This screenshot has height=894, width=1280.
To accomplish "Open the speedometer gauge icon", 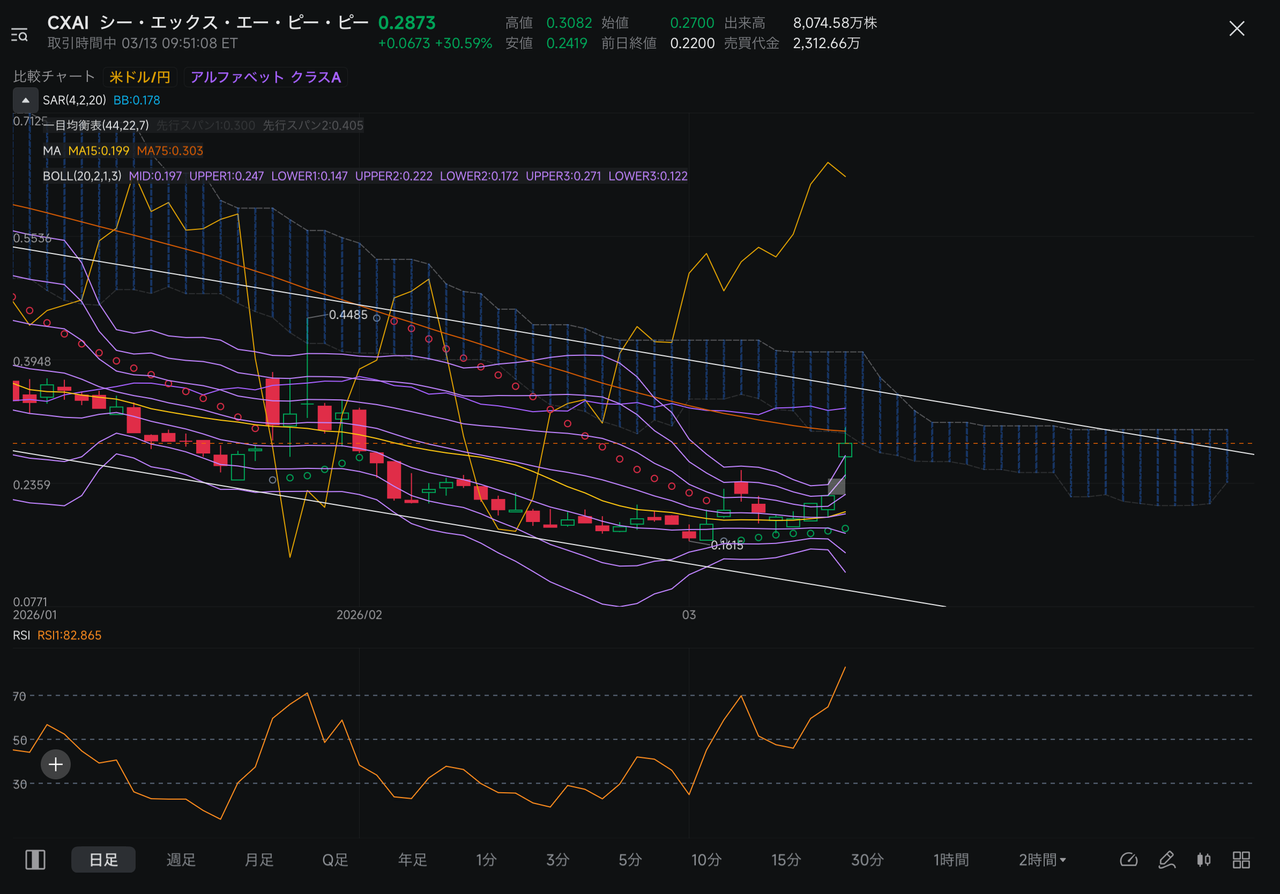I will 1129,860.
